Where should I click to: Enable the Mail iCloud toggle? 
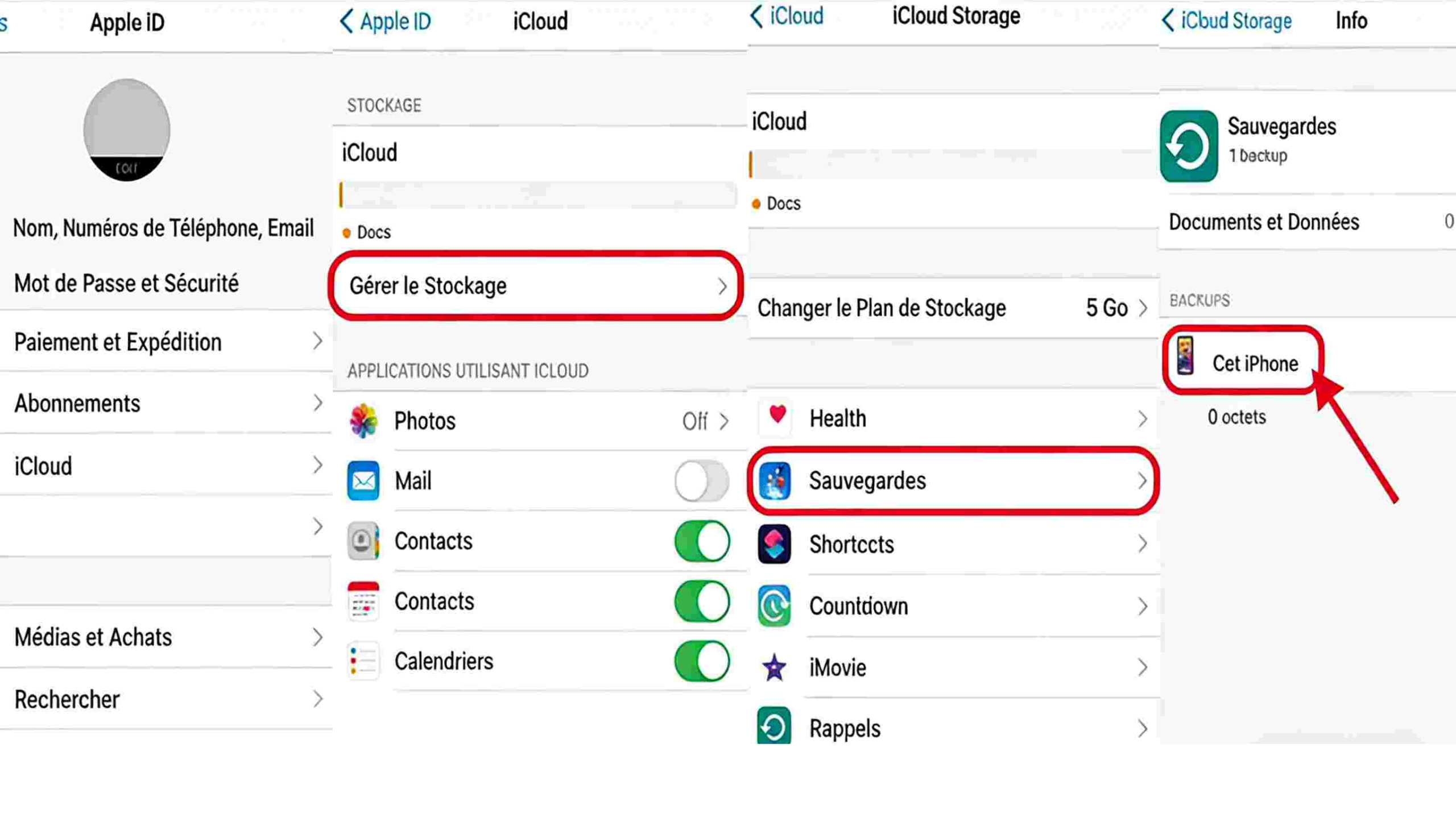click(x=701, y=481)
